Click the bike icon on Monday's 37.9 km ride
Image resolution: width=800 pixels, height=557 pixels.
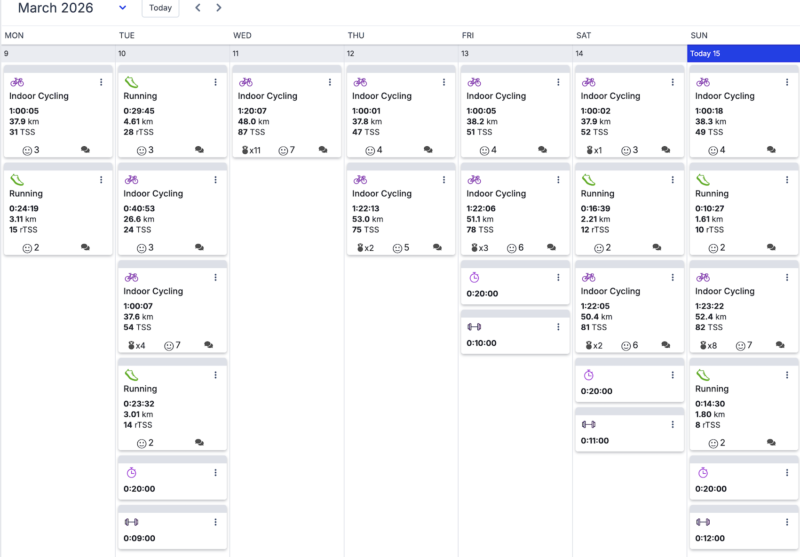17,82
